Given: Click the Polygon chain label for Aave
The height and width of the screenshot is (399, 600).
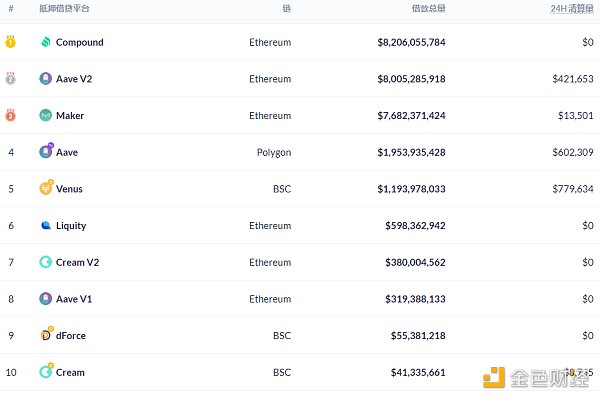Looking at the screenshot, I should (274, 153).
